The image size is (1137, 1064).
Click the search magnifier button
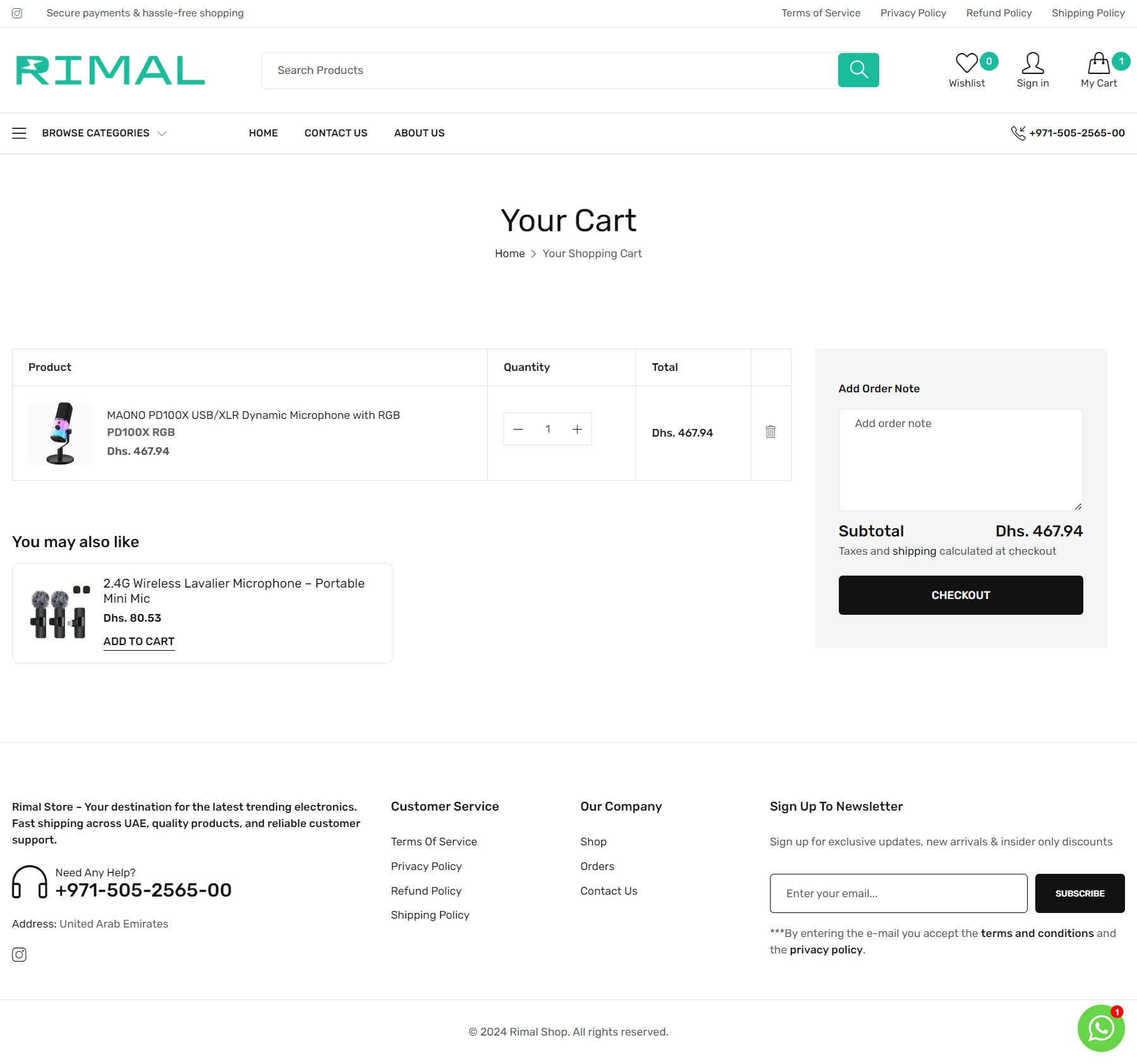point(858,70)
